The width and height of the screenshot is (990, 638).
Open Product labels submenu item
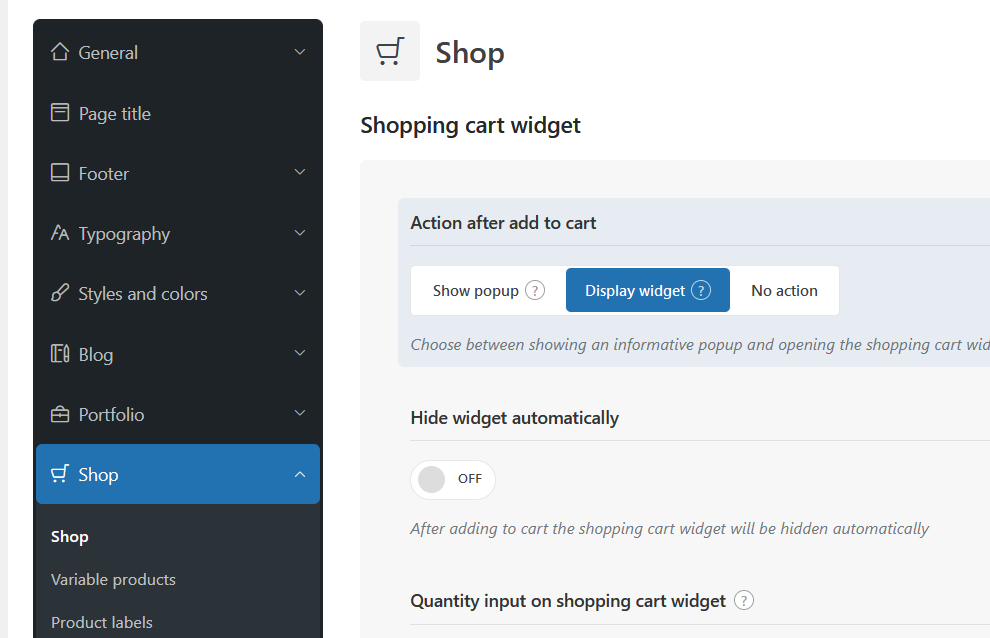(102, 622)
